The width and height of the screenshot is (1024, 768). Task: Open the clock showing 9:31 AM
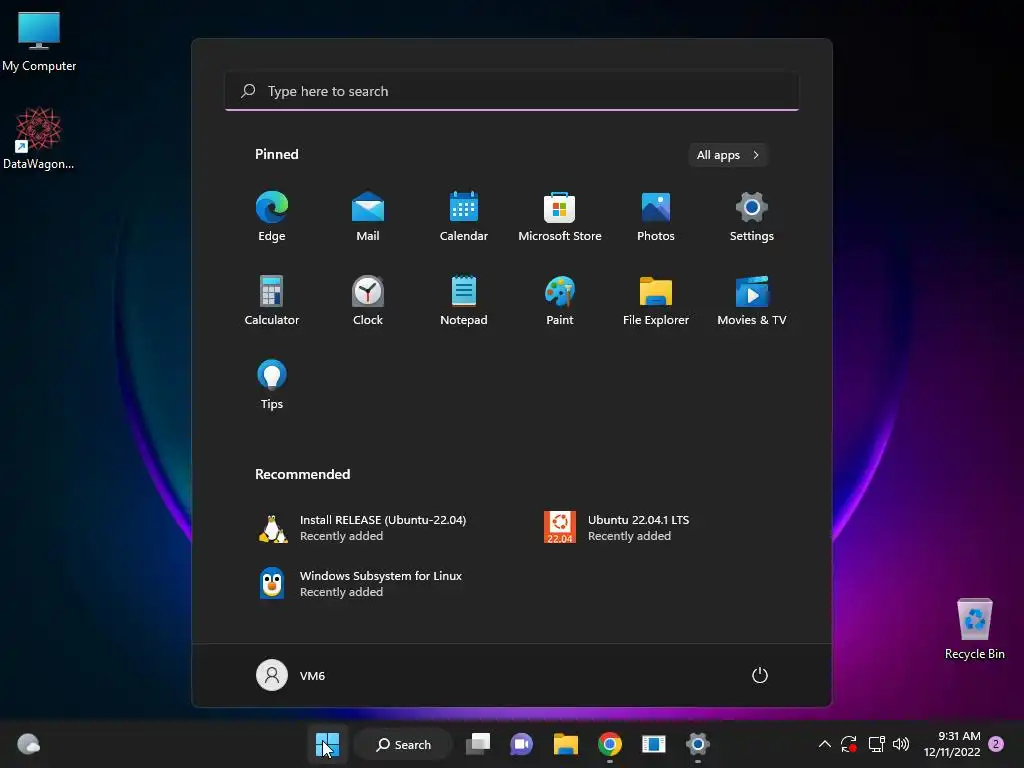[952, 744]
